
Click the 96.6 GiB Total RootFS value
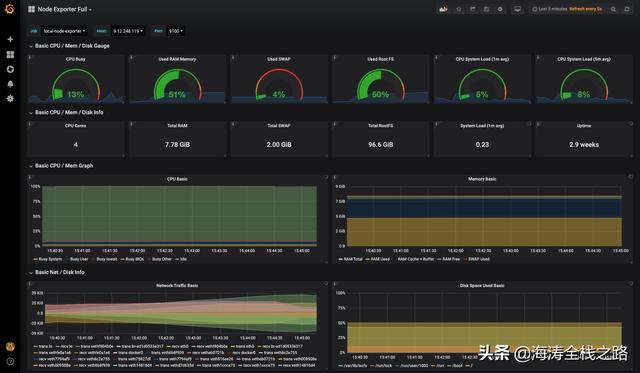click(380, 144)
